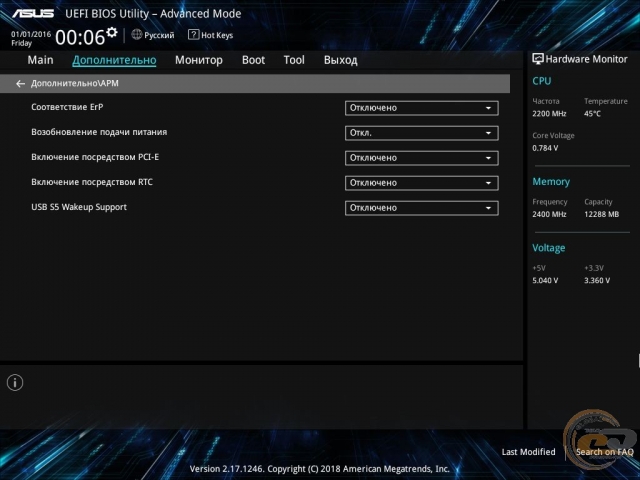Screen dimensions: 640x480
Task: Click the 3.360 V value
Action: [597, 281]
